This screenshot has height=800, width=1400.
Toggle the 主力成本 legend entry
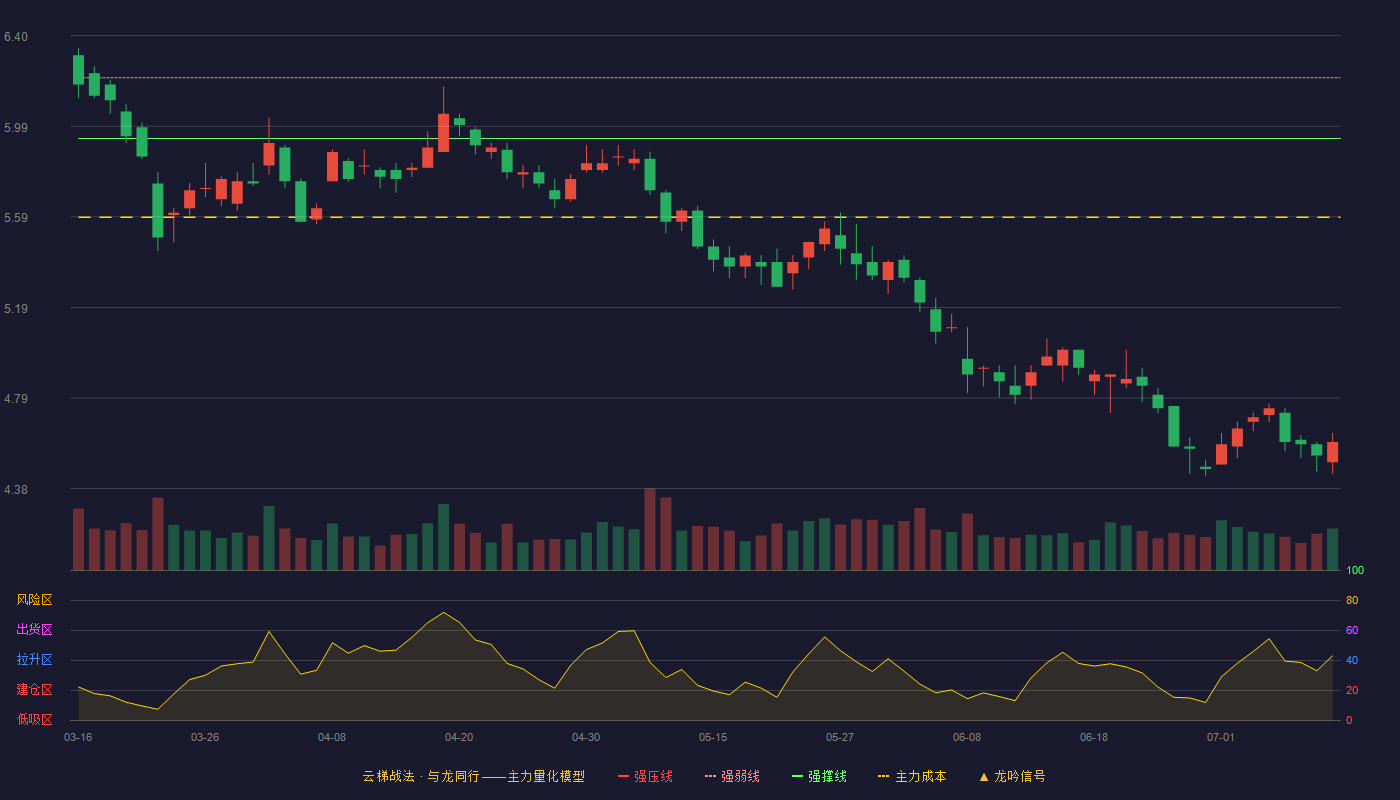tap(912, 776)
